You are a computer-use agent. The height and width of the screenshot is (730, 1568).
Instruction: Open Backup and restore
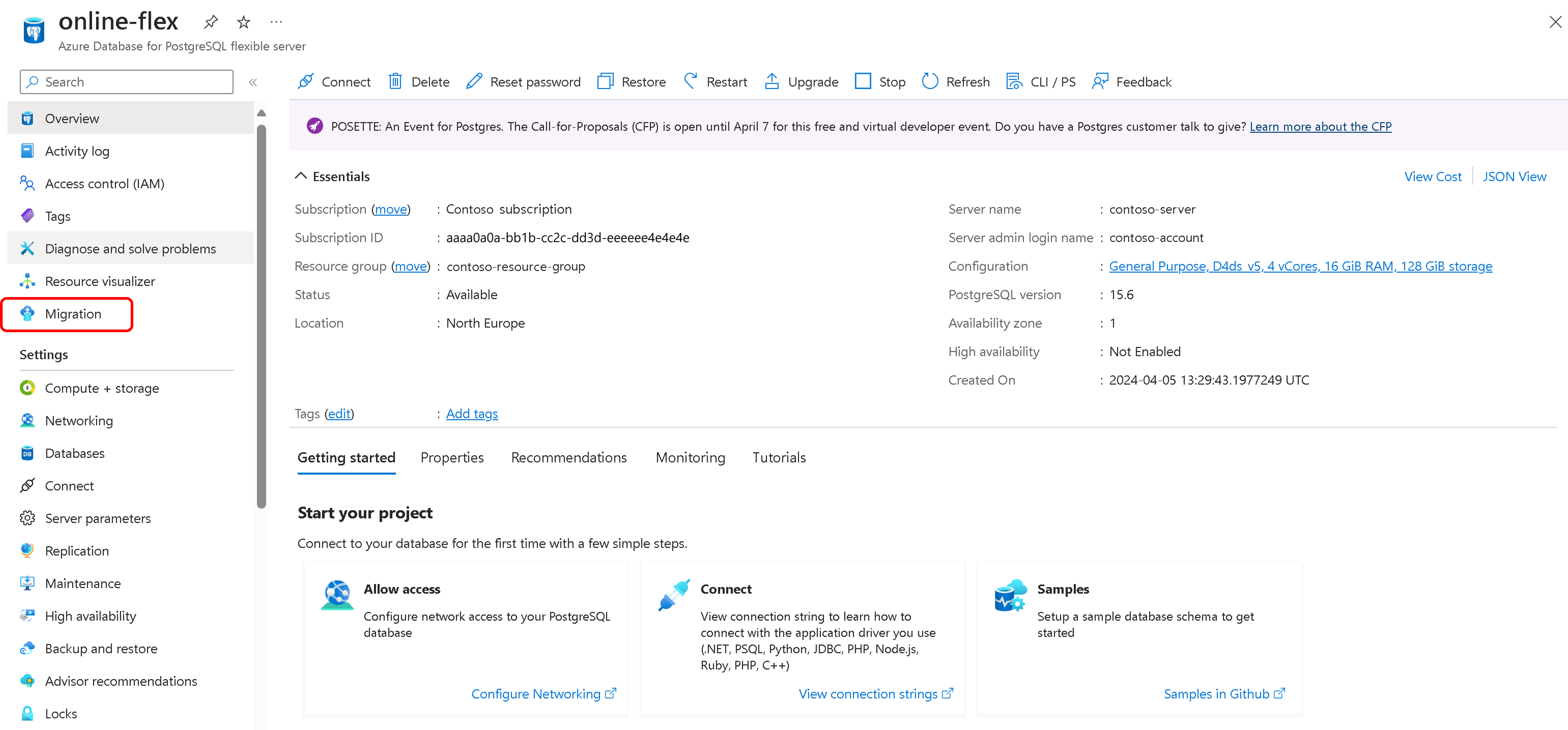[x=131, y=648]
